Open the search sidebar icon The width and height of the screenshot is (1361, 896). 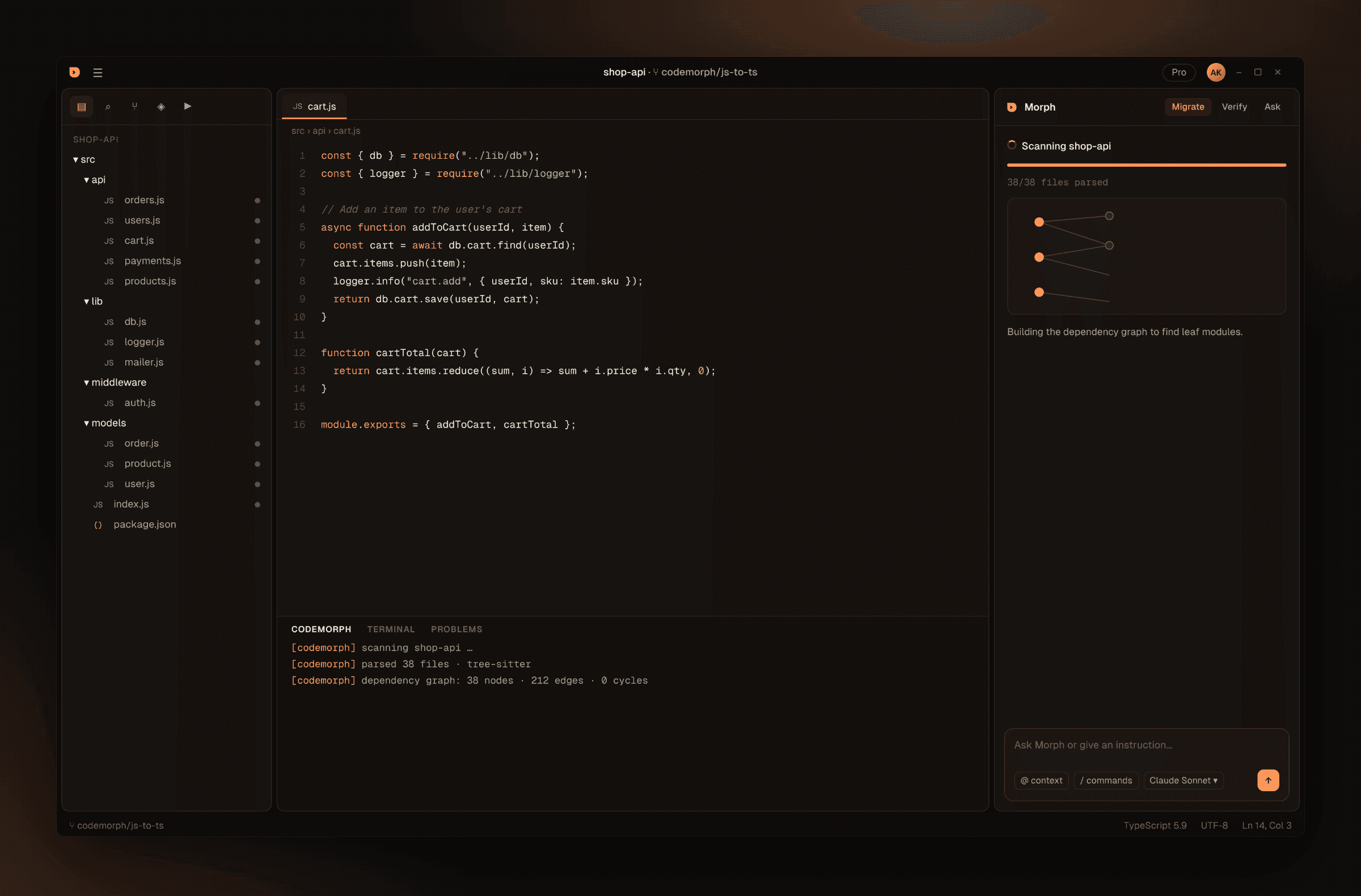(x=108, y=107)
